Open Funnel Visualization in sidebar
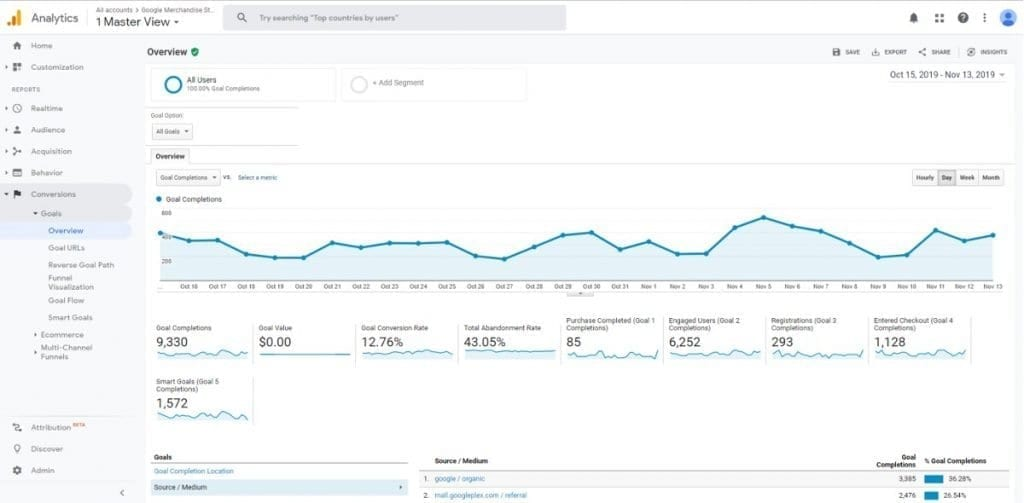The height and width of the screenshot is (503, 1024). (x=71, y=282)
